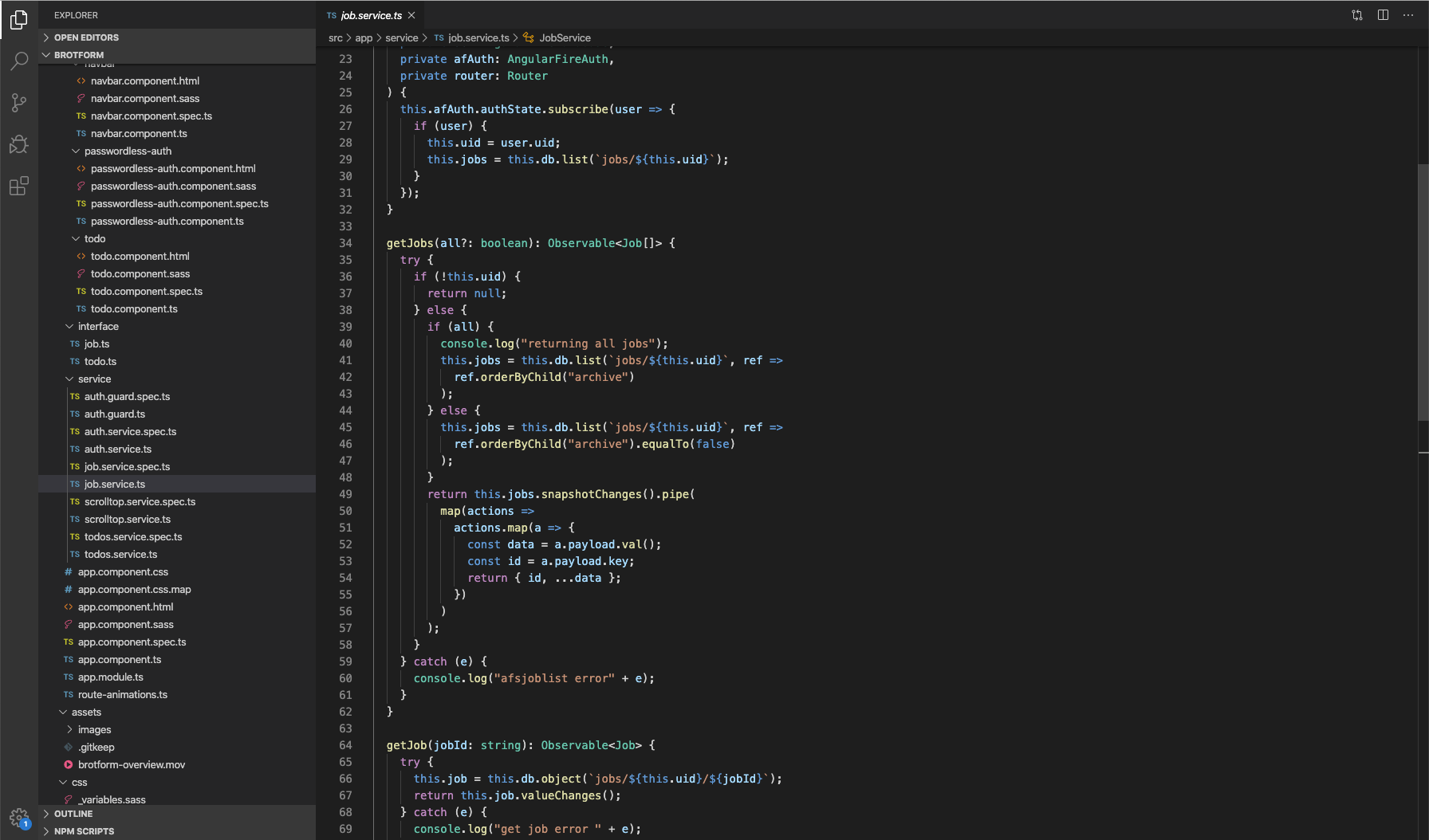Open the editor More Actions menu
Image resolution: width=1429 pixels, height=840 pixels.
click(1408, 15)
